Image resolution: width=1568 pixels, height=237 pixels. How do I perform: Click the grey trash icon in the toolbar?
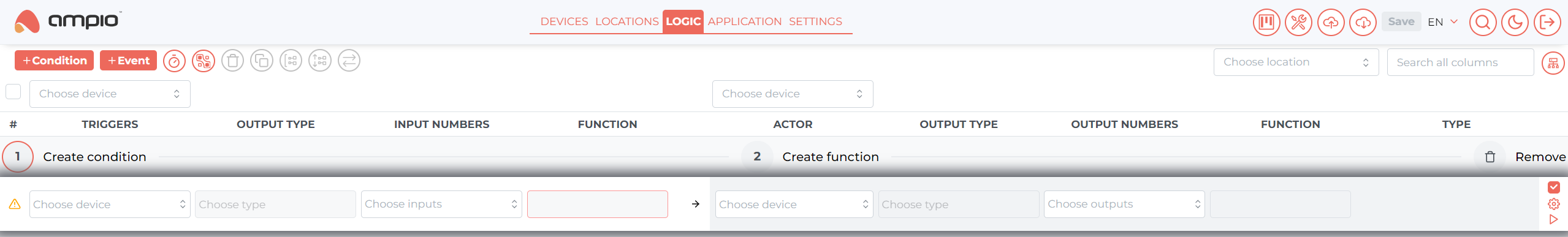pos(232,61)
